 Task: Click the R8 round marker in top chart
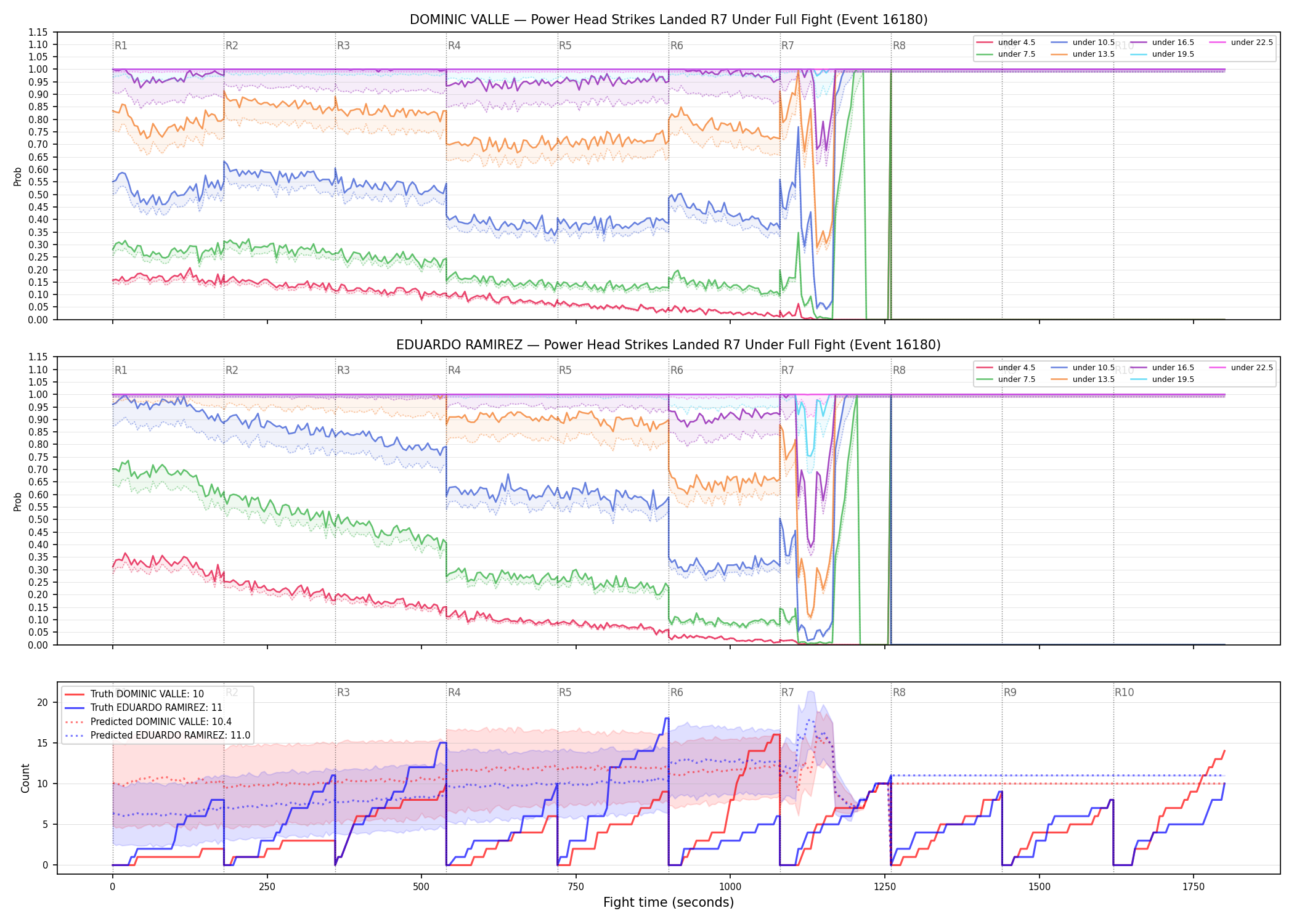[x=899, y=46]
